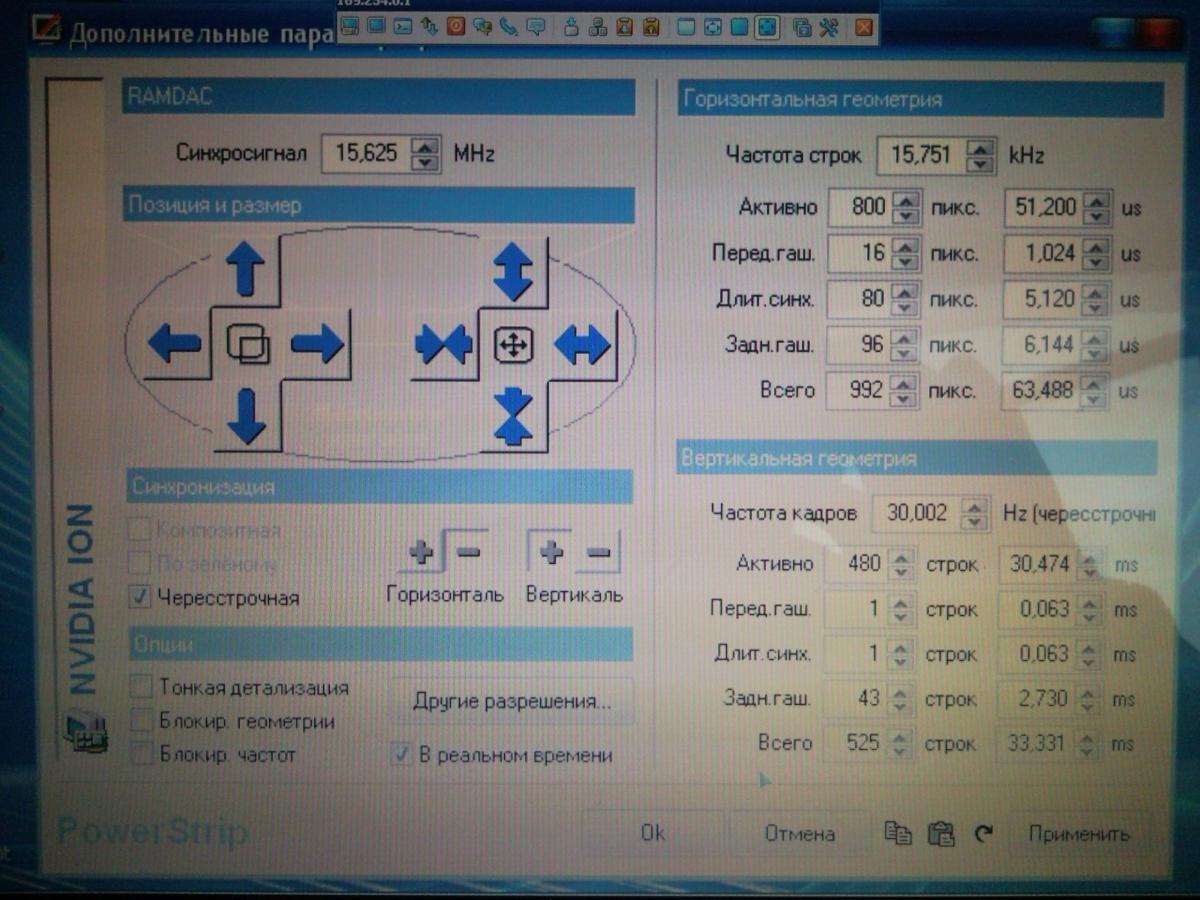Toggle the В реальном времени checkbox

[401, 755]
